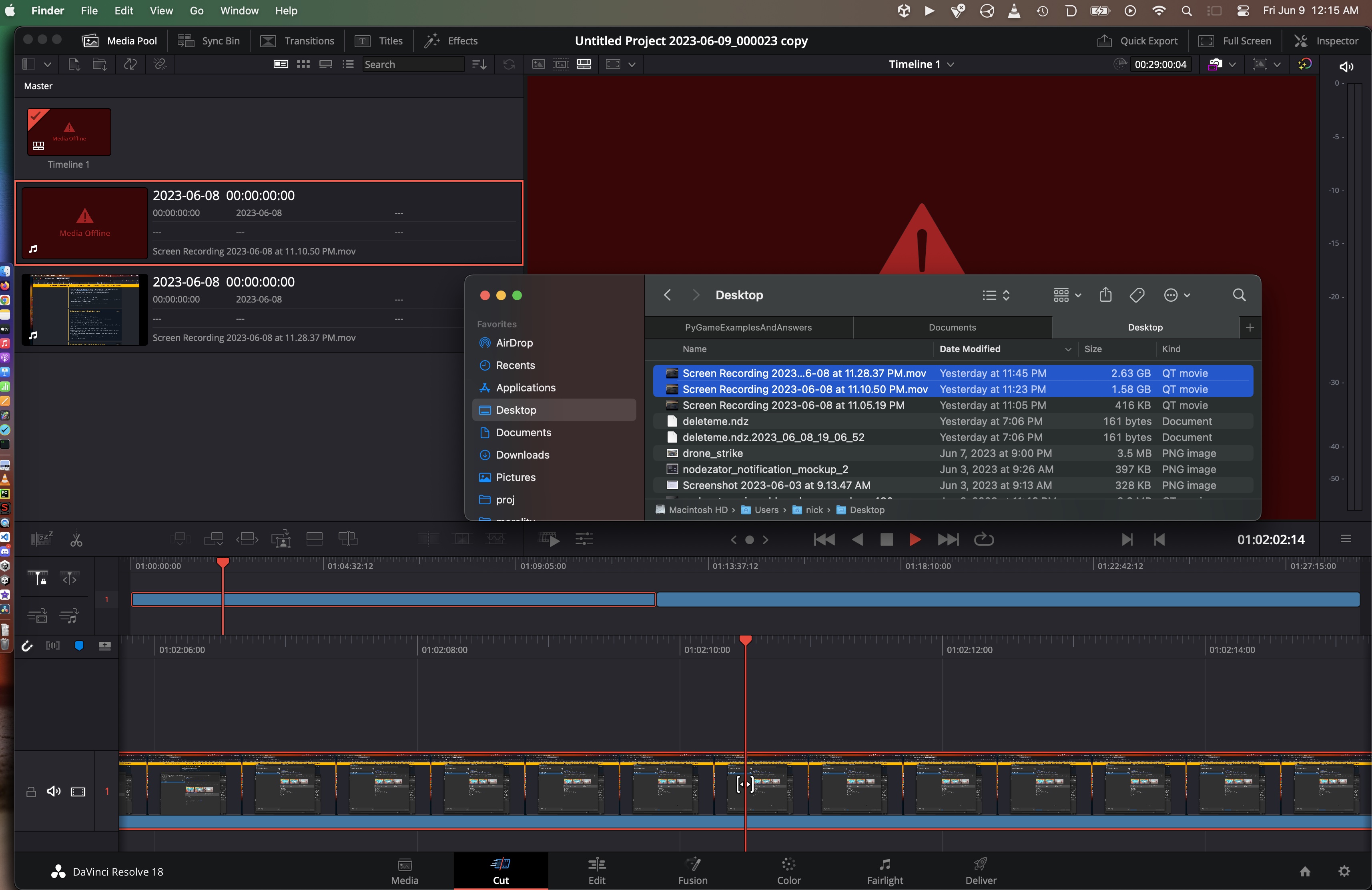The image size is (1372, 890).
Task: Toggle timeline snapping magnet
Action: point(27,646)
